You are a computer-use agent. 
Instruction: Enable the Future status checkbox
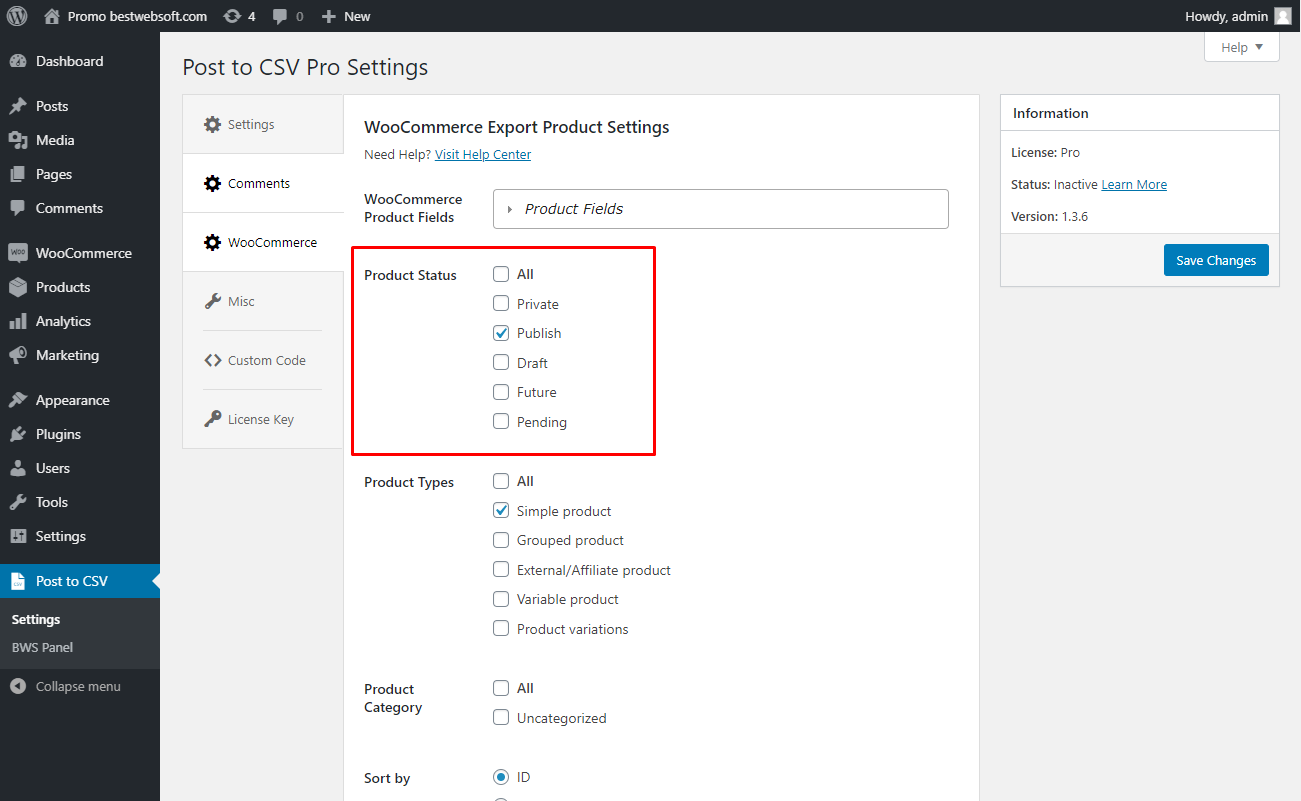point(501,392)
